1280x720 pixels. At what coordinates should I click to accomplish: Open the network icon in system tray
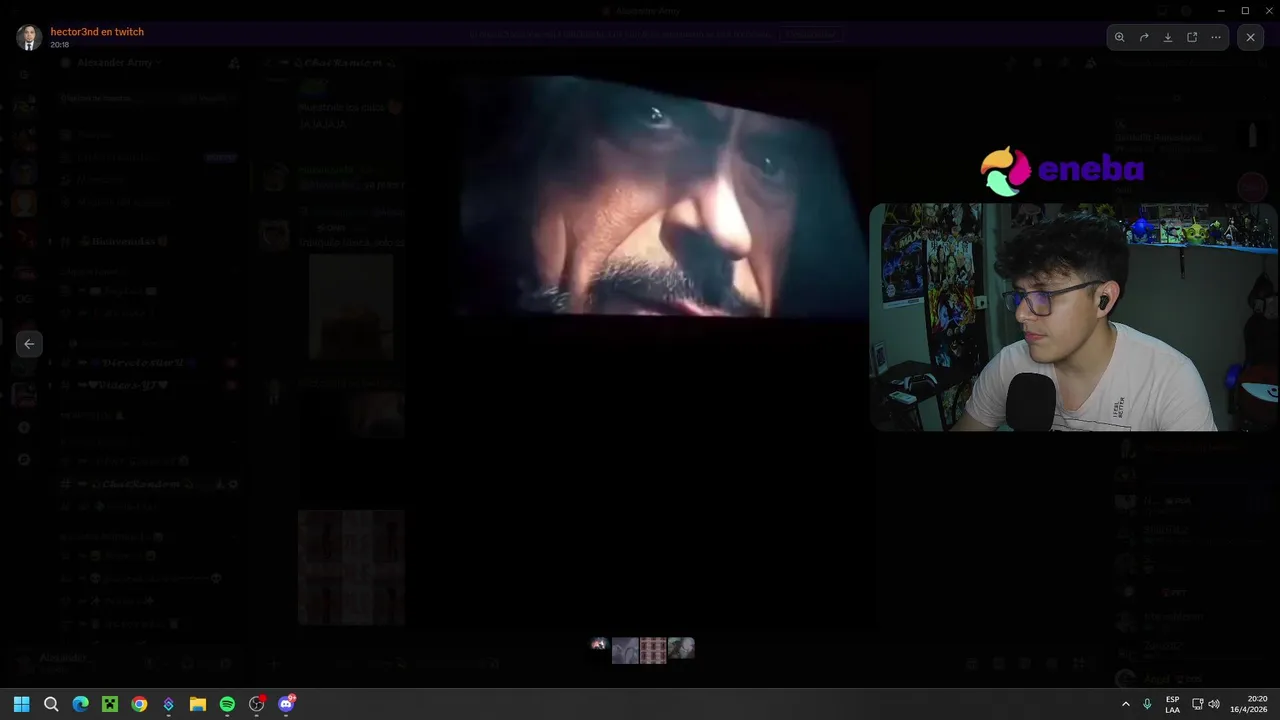click(x=1197, y=704)
